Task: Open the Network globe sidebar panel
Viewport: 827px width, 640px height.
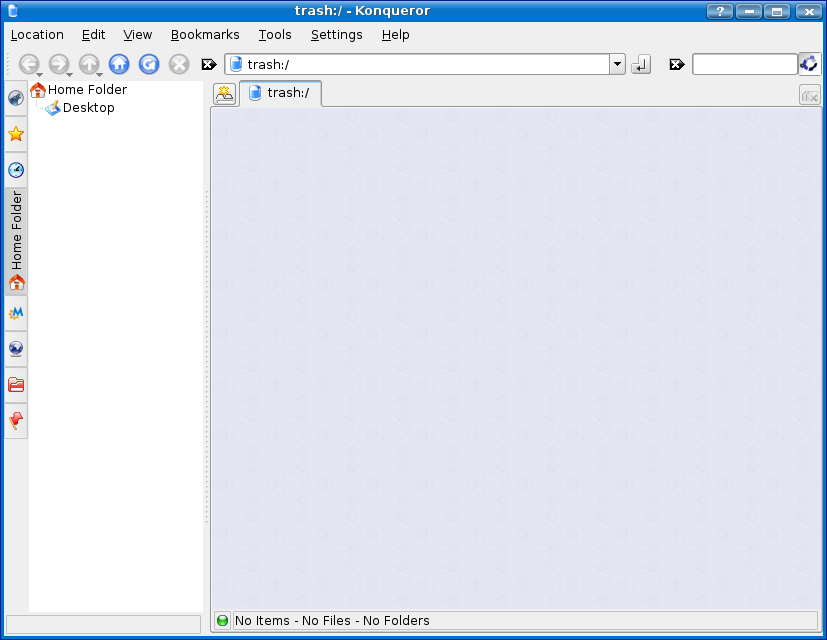Action: pyautogui.click(x=16, y=349)
